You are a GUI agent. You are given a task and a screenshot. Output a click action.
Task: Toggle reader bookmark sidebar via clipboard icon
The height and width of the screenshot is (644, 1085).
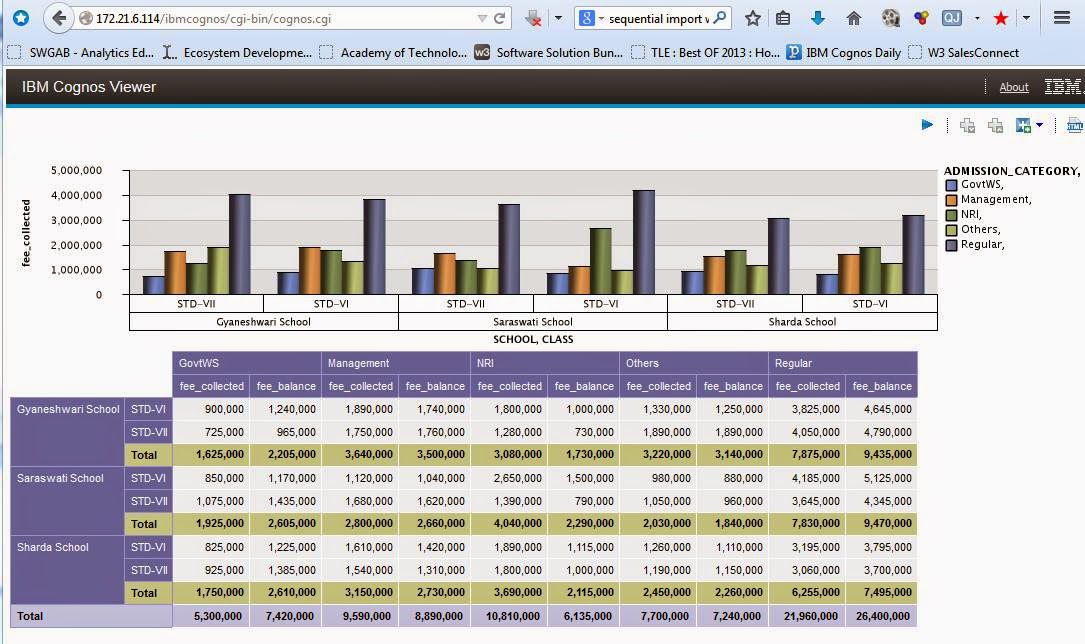click(x=782, y=17)
